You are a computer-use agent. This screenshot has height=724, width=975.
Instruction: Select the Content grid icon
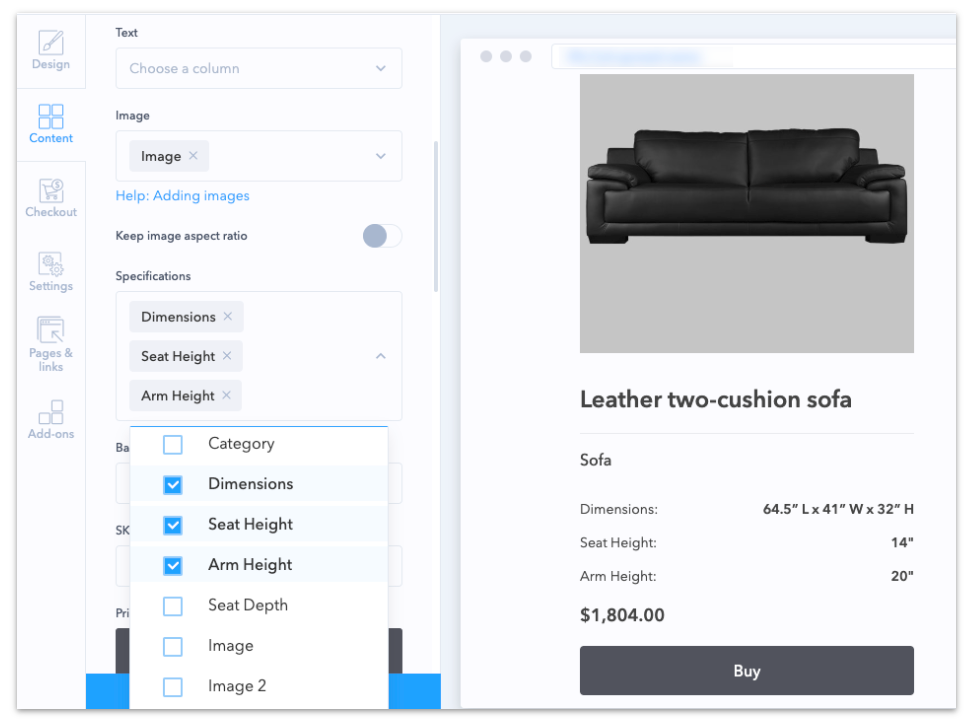pos(50,118)
